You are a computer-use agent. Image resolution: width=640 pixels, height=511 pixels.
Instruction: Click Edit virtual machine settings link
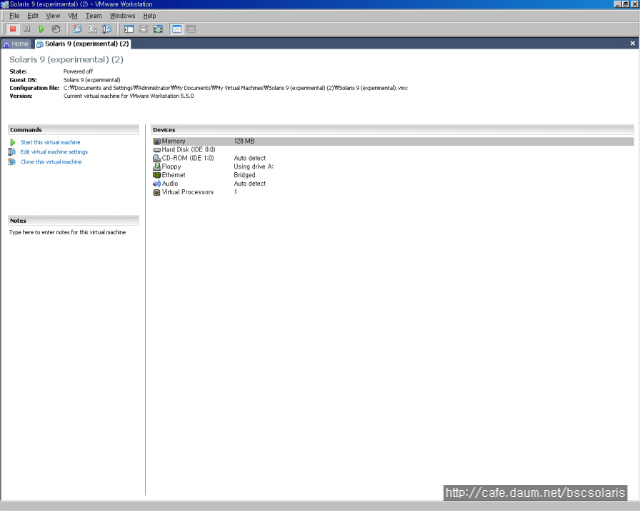(x=54, y=152)
